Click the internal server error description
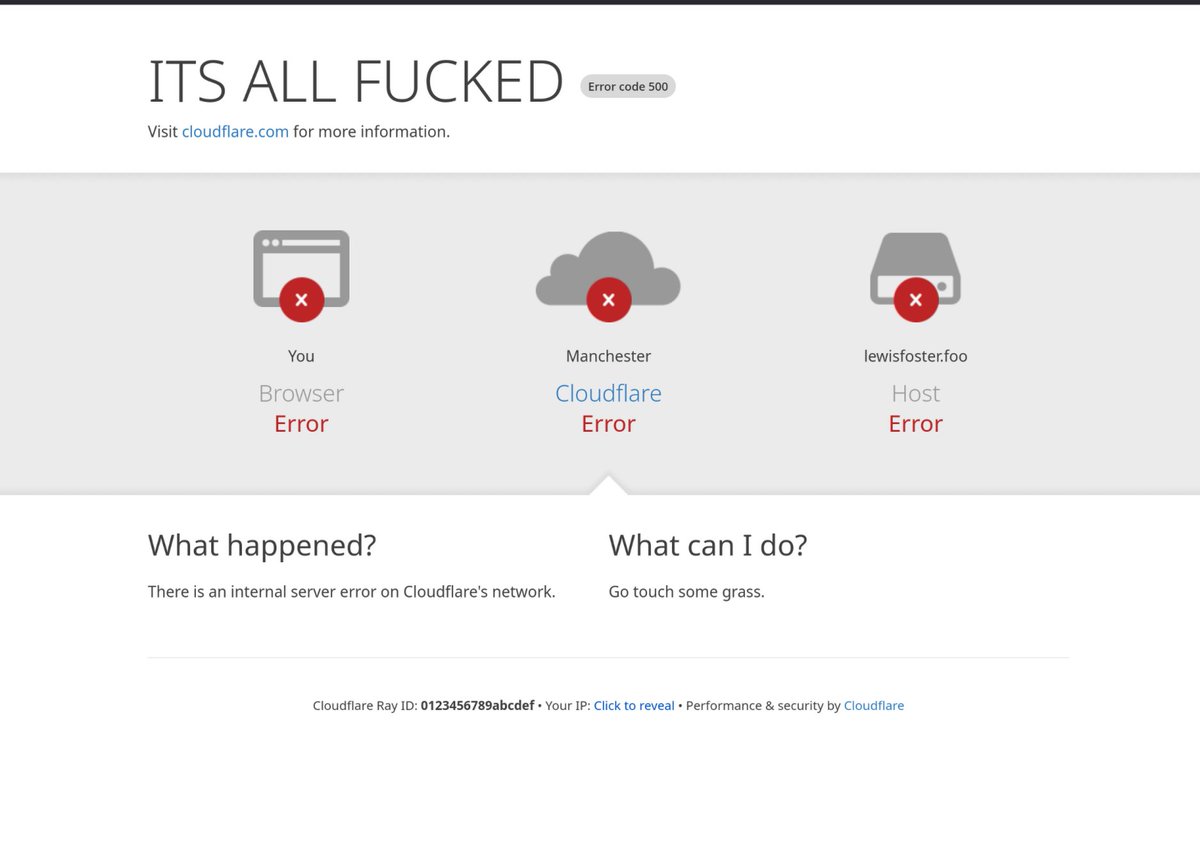The height and width of the screenshot is (852, 1200). (x=352, y=591)
